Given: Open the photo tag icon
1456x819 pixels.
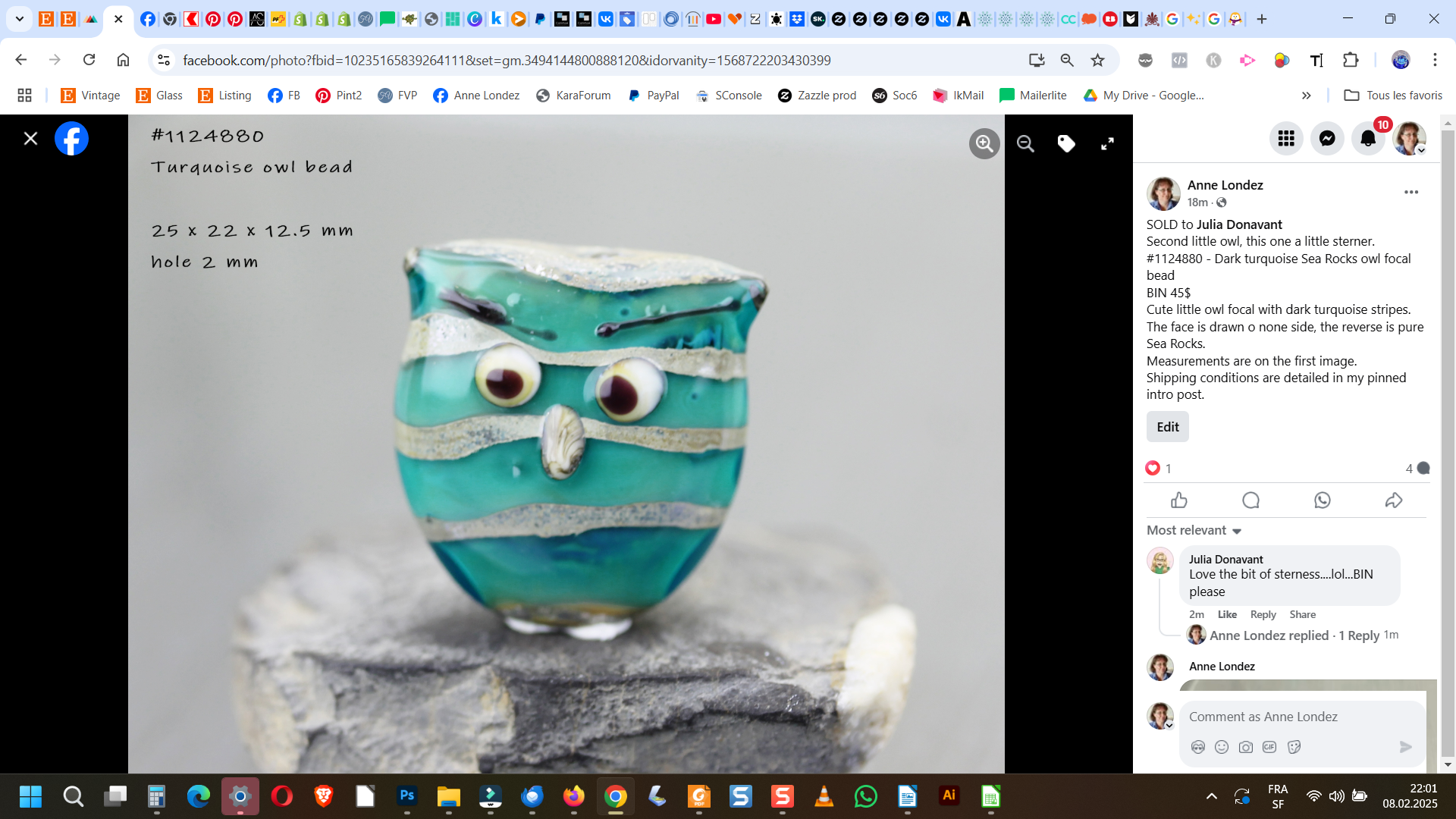Looking at the screenshot, I should (1066, 143).
